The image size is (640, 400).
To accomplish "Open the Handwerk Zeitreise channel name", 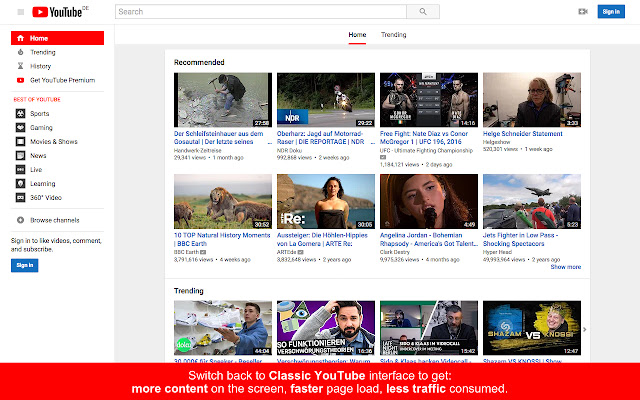I will pyautogui.click(x=198, y=150).
